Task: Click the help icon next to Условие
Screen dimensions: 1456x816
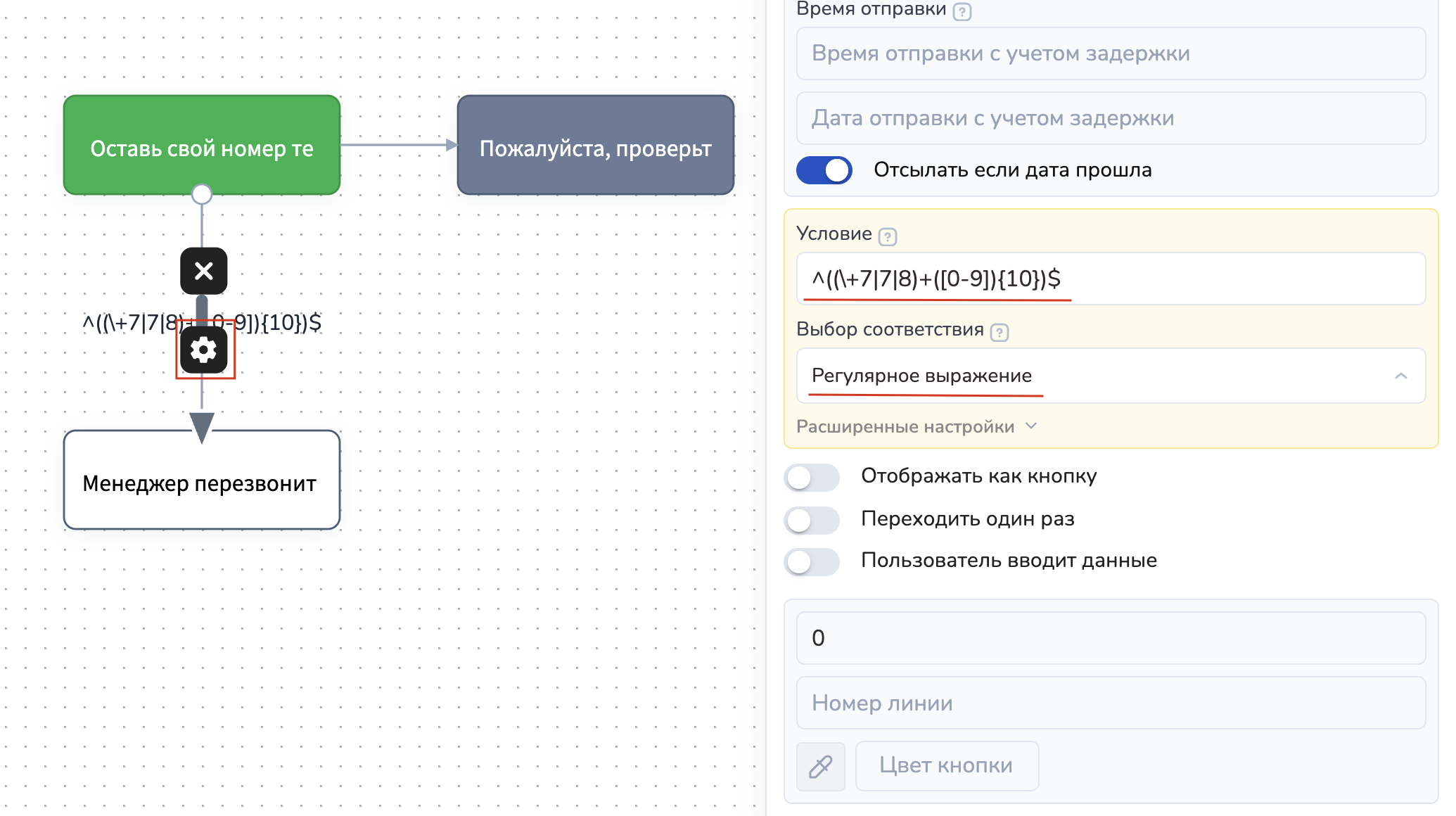Action: (888, 237)
